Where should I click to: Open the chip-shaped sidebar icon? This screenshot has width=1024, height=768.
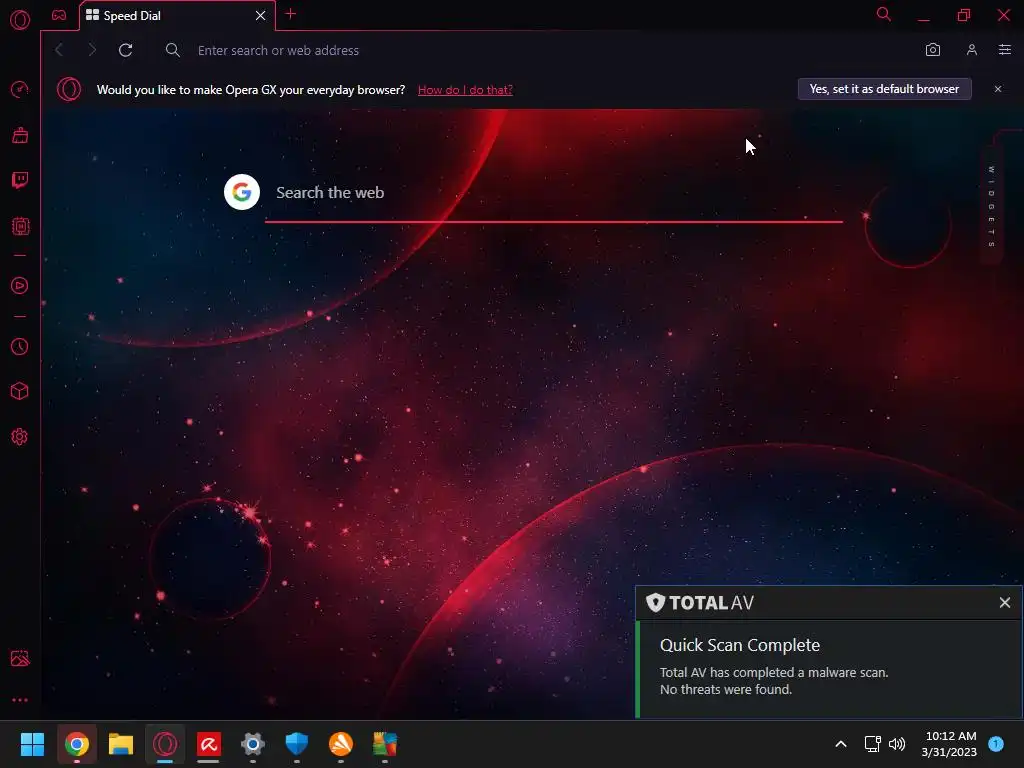(x=20, y=227)
